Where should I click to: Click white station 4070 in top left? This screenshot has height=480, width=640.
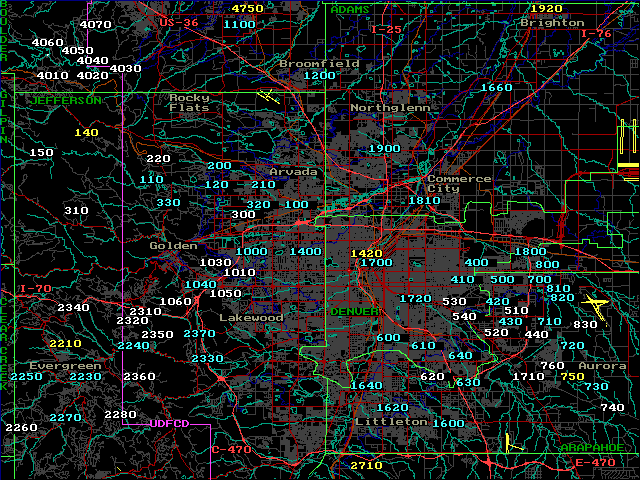(x=96, y=24)
